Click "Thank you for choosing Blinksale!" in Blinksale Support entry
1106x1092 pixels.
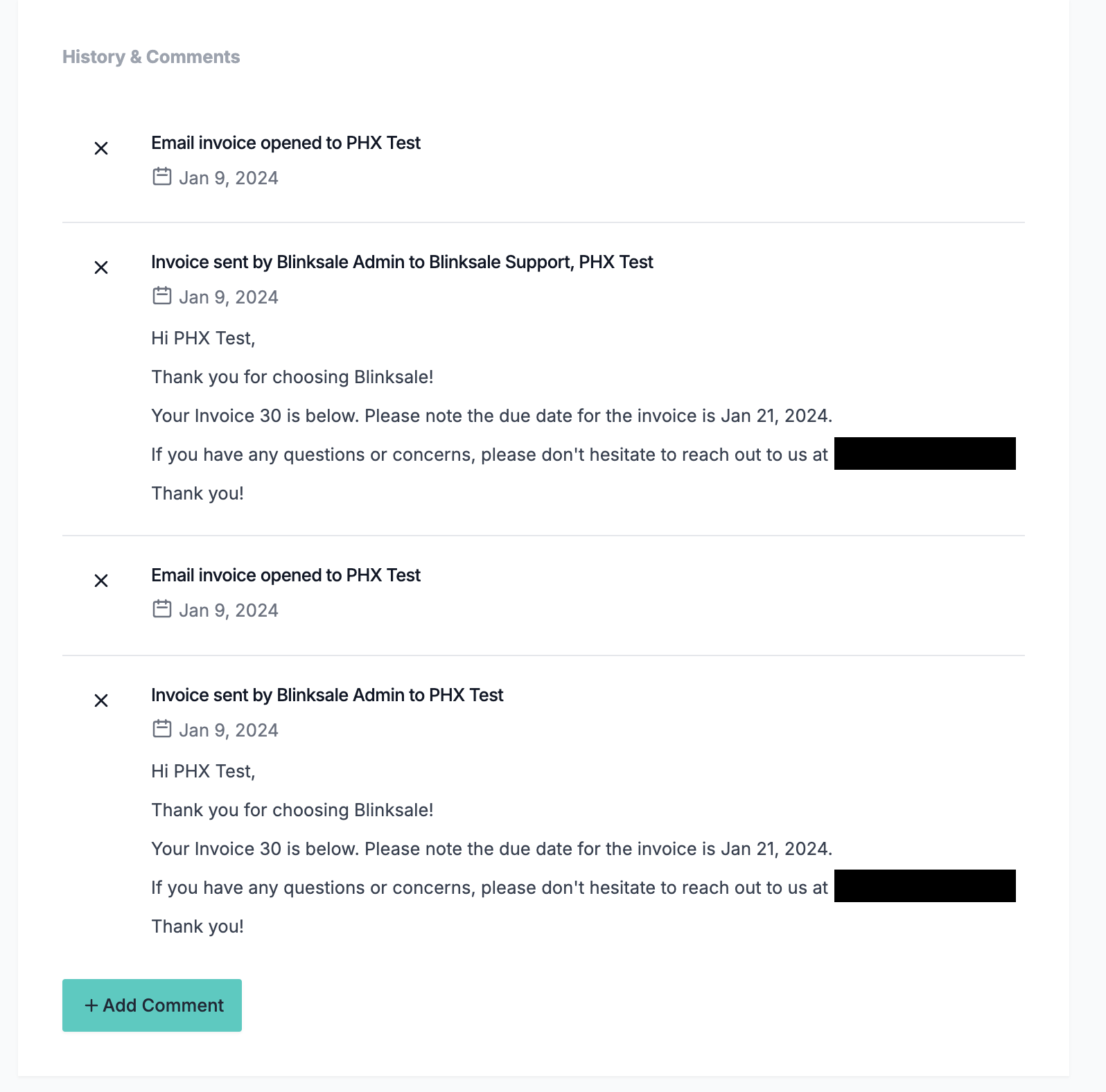point(292,377)
